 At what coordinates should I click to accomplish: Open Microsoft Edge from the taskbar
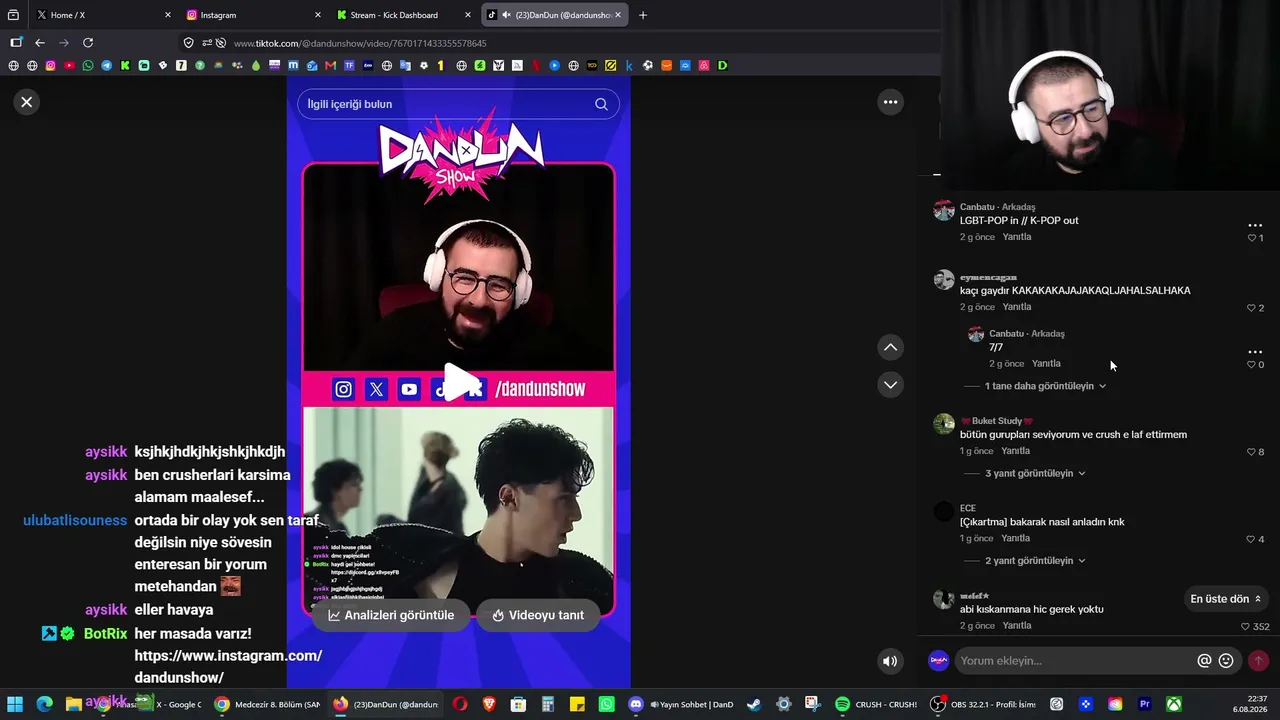[44, 704]
